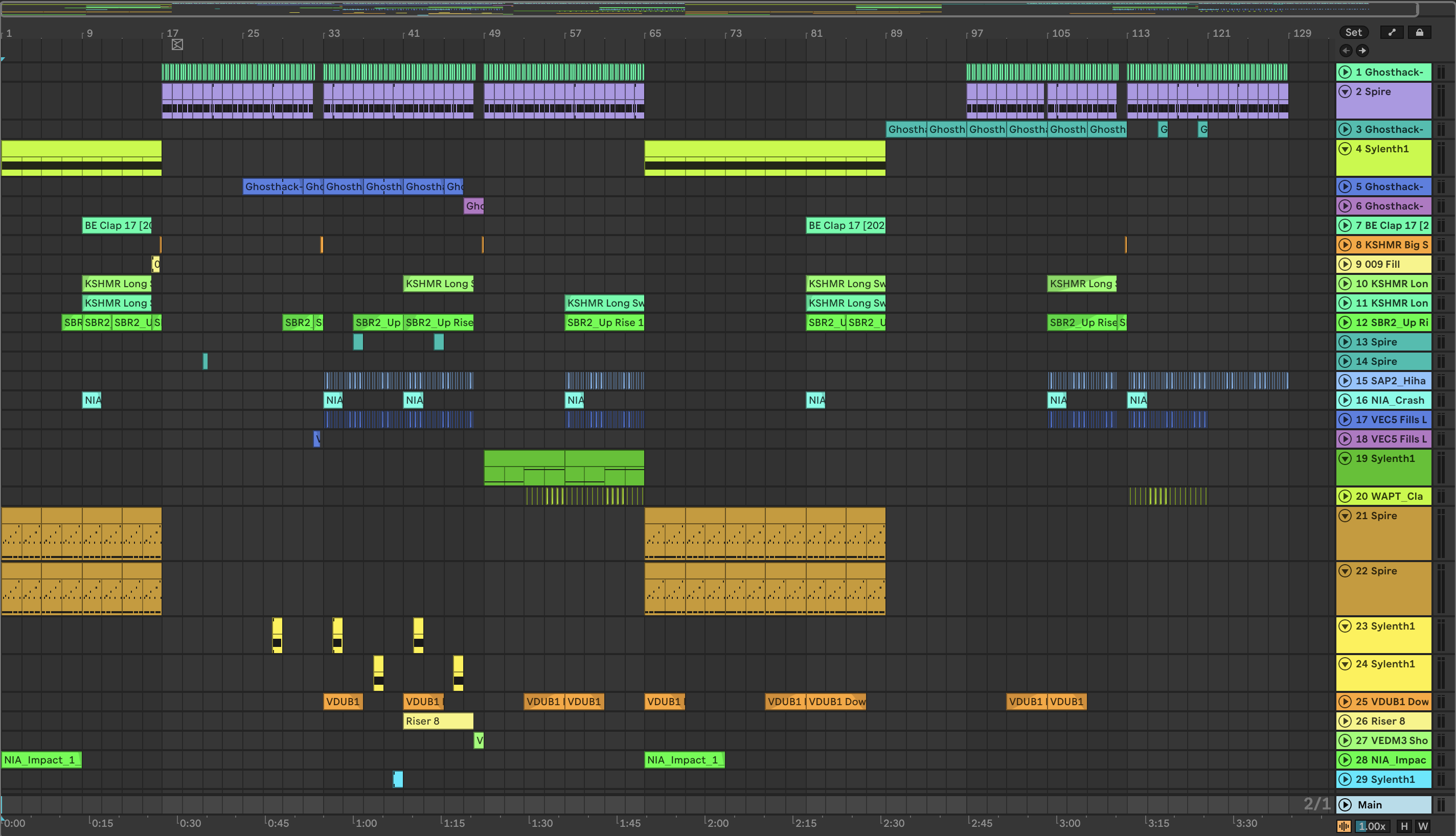
Task: Click unfold icon on 6 Ghosthack track
Action: (1345, 205)
